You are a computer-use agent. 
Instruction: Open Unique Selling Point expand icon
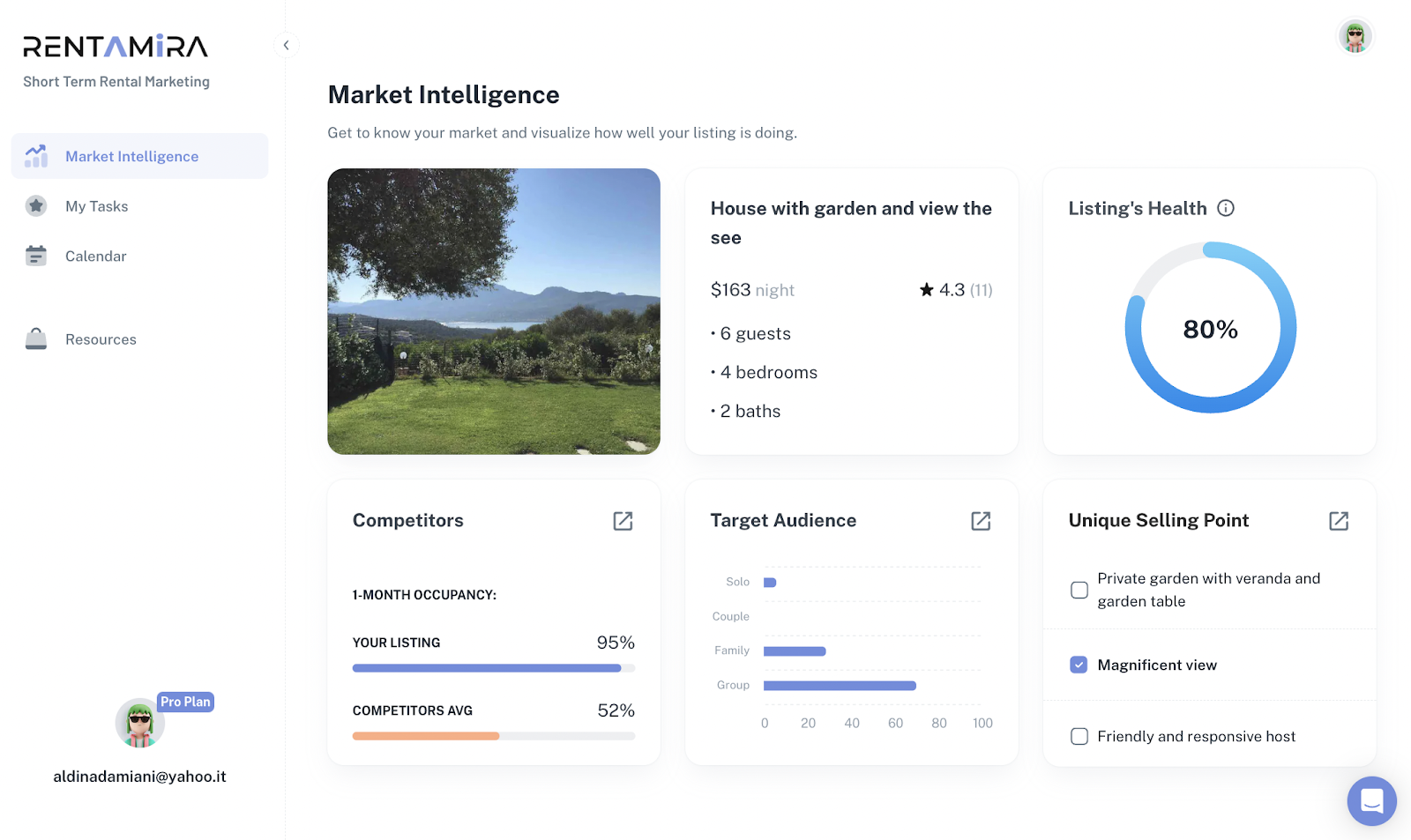[x=1339, y=521]
